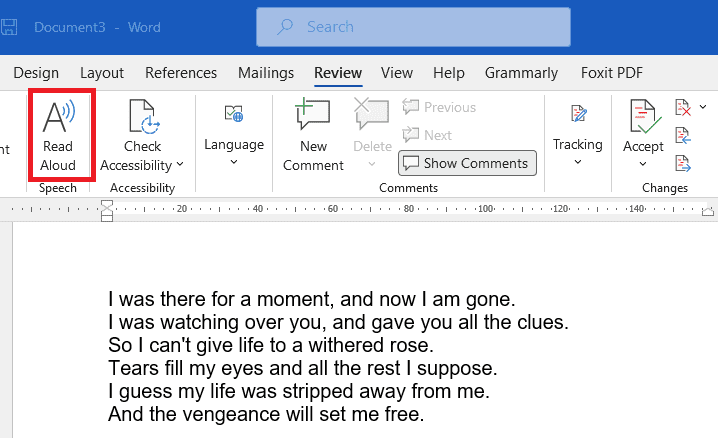The width and height of the screenshot is (718, 438).
Task: Click the Reject change icon with red X
Action: point(683,108)
